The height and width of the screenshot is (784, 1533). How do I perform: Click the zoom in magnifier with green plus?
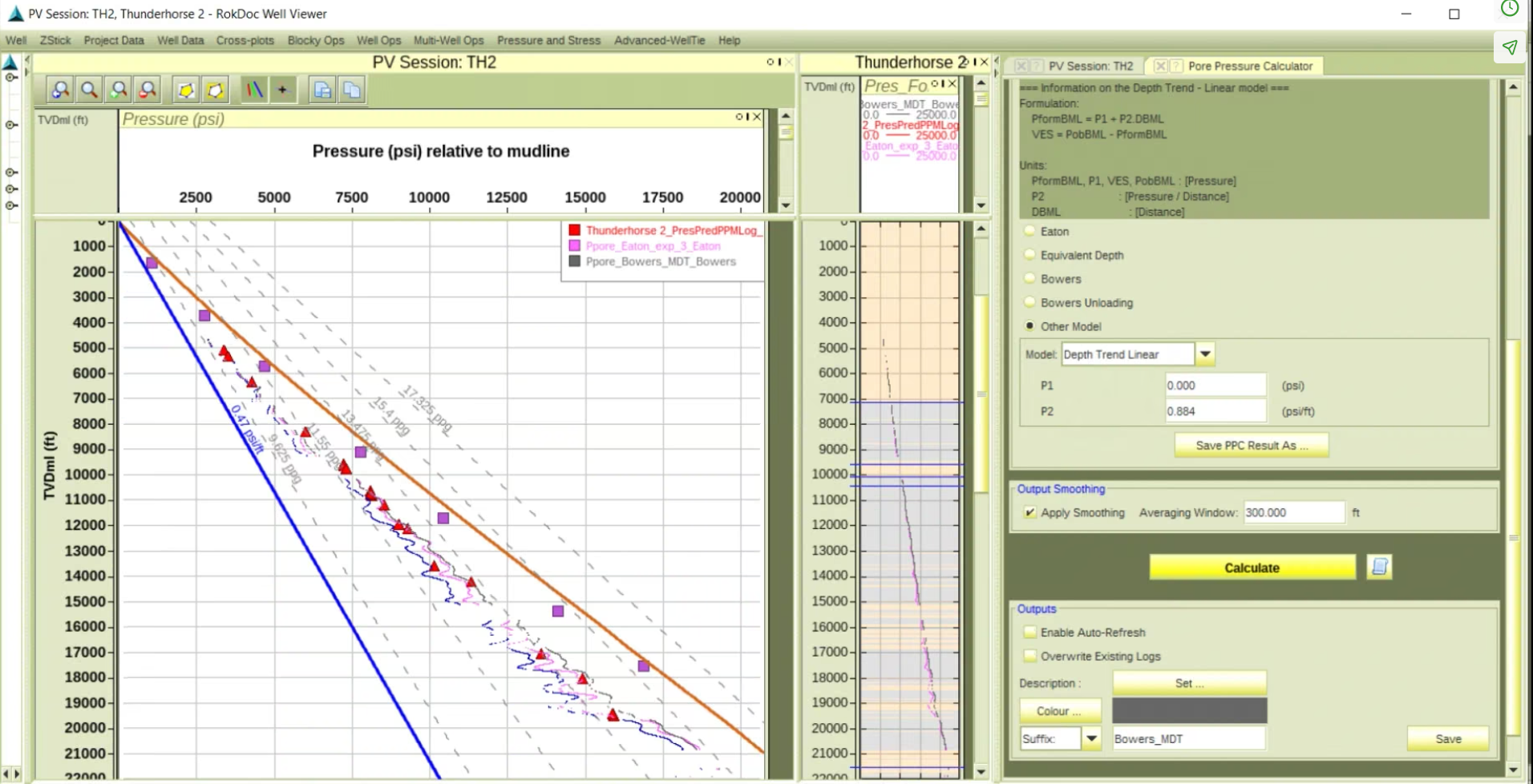[x=119, y=90]
